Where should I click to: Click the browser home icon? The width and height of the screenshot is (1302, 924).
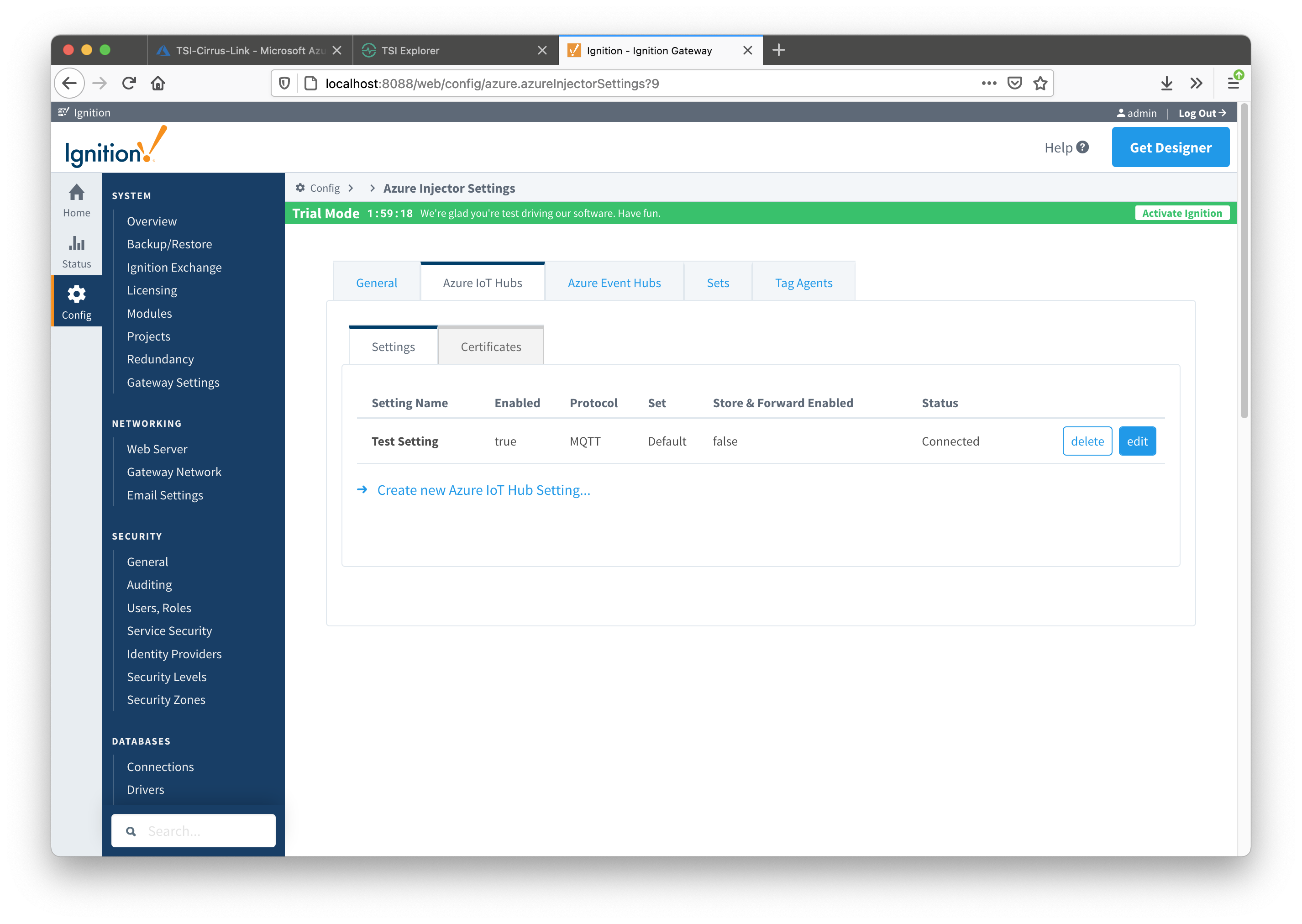point(158,84)
